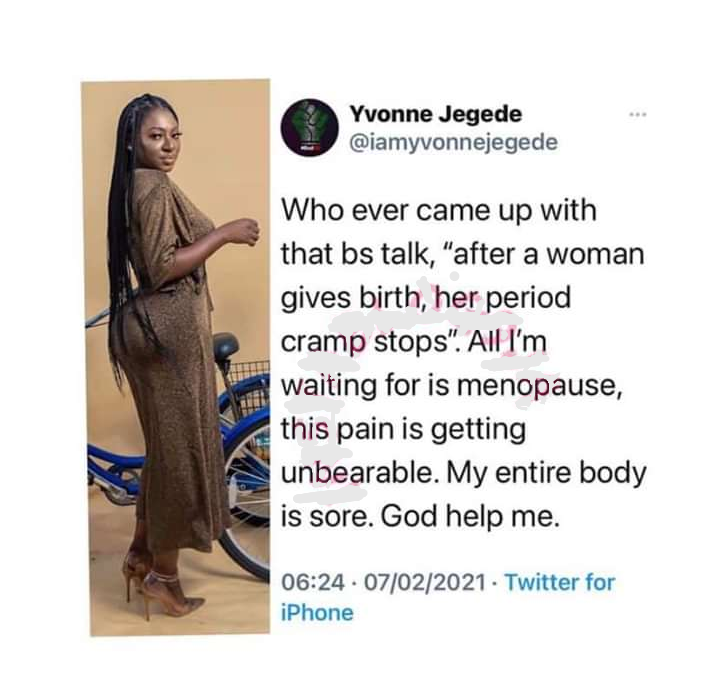Open the raised-fist profile avatar
The image size is (720, 696).
(x=310, y=128)
